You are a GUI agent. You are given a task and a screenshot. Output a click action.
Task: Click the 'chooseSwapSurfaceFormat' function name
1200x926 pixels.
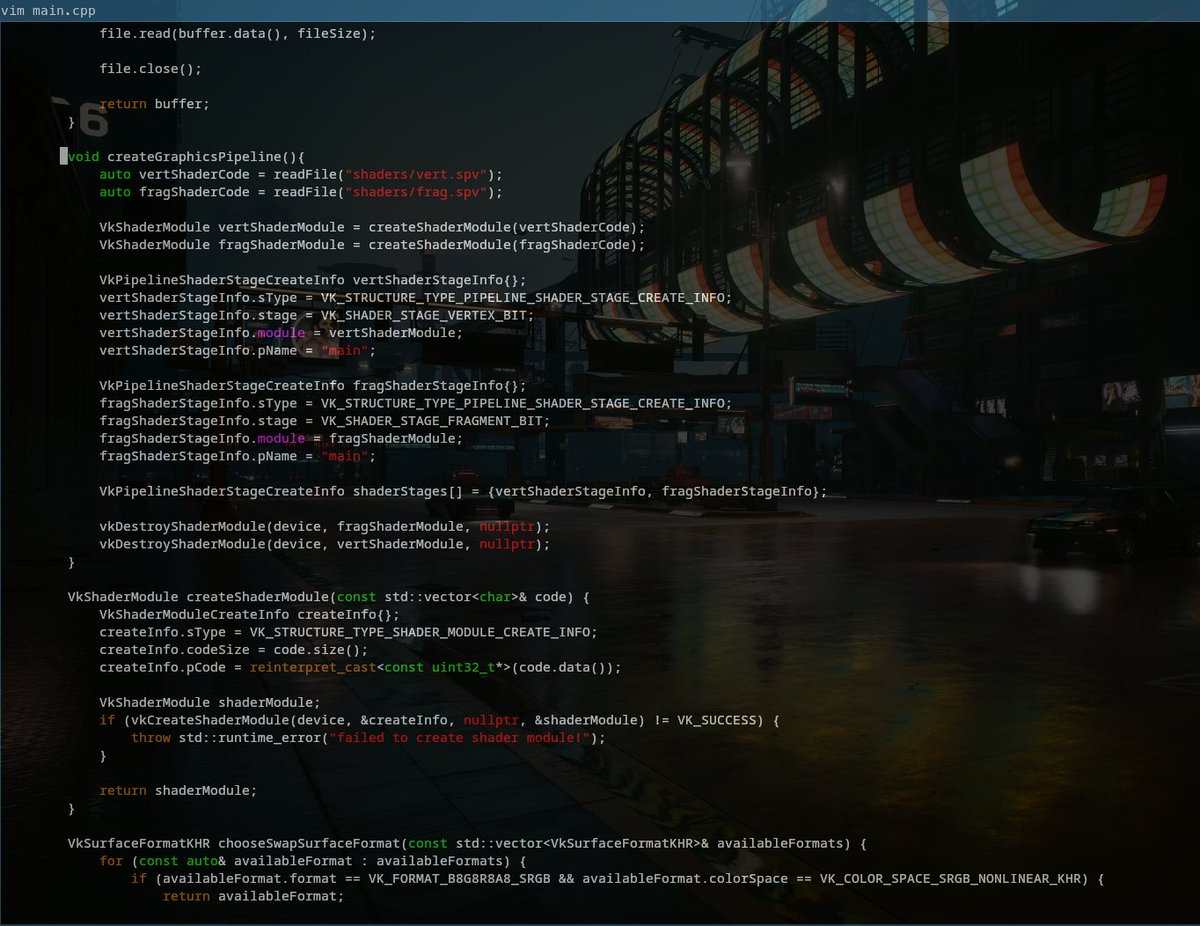click(x=309, y=845)
